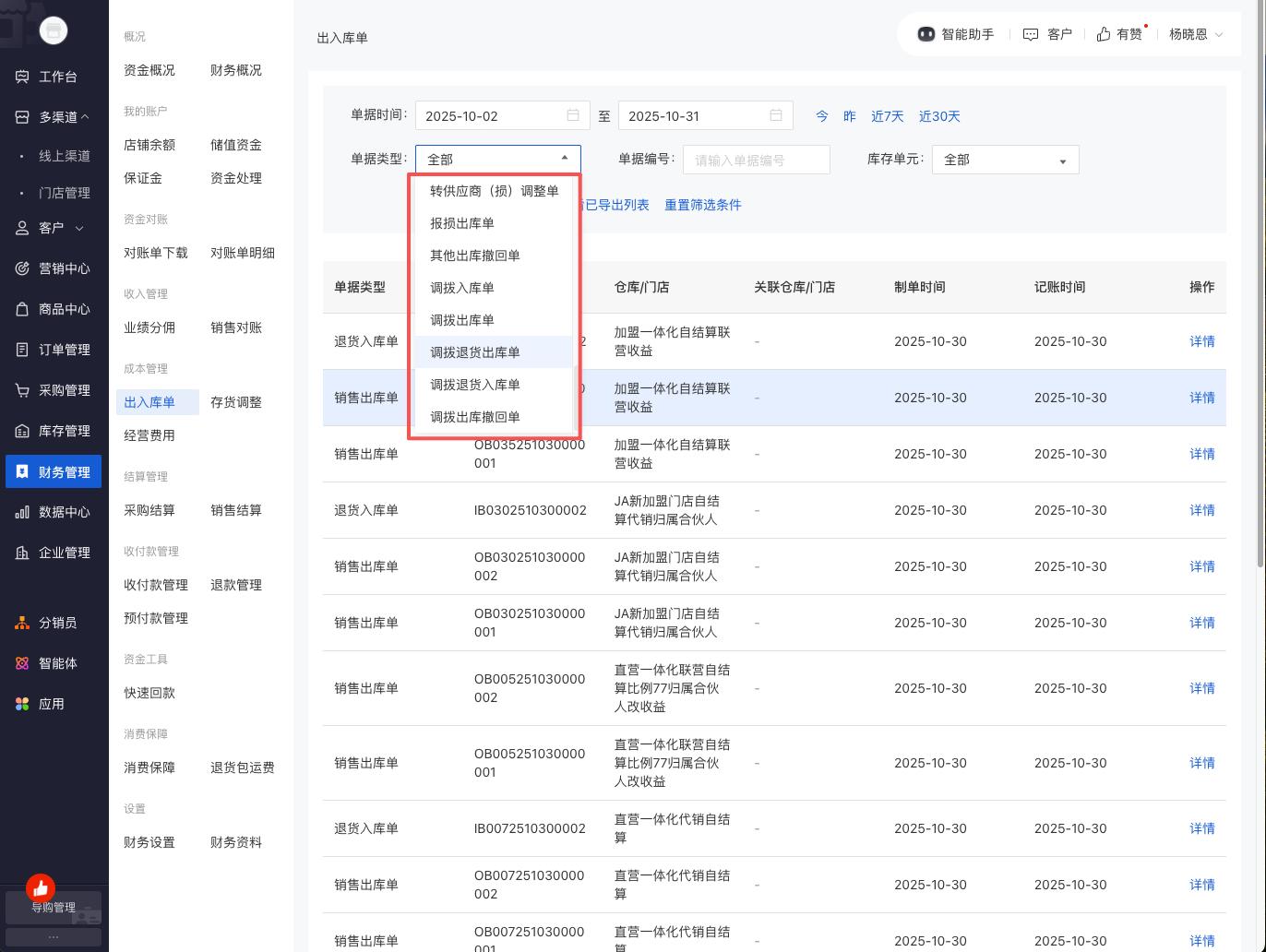Expand the 客户 sidebar menu
The width and height of the screenshot is (1266, 952).
(78, 228)
